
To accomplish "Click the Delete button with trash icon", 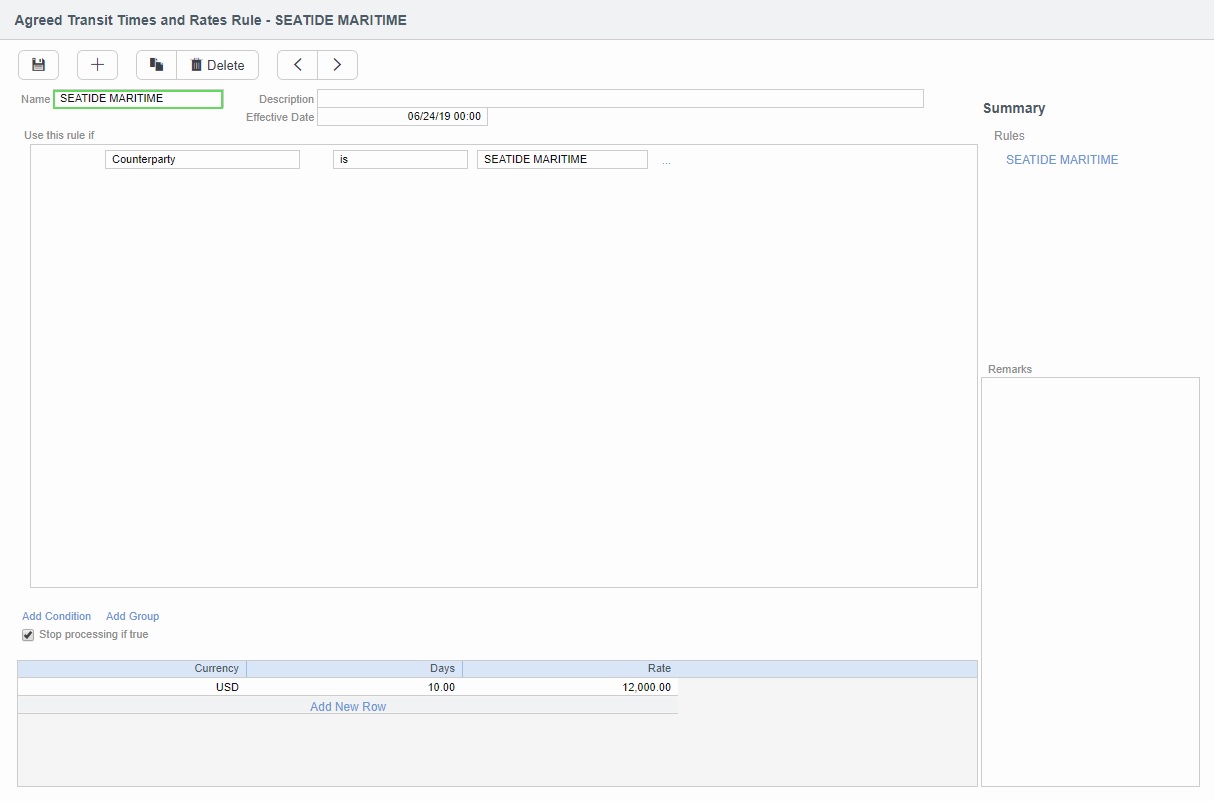I will 218,65.
